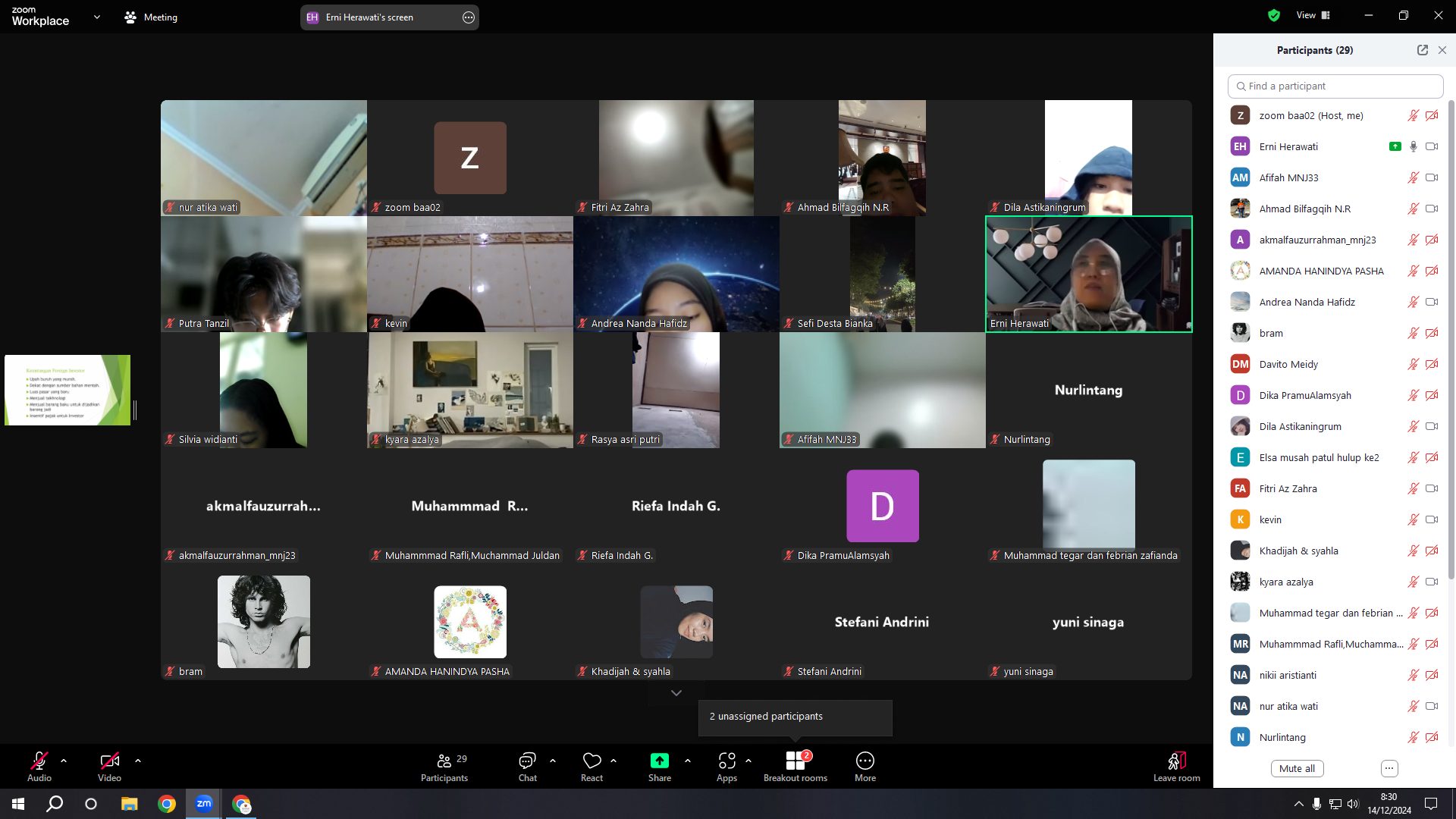
Task: Click the participants list scrollbar
Action: coord(1451,341)
